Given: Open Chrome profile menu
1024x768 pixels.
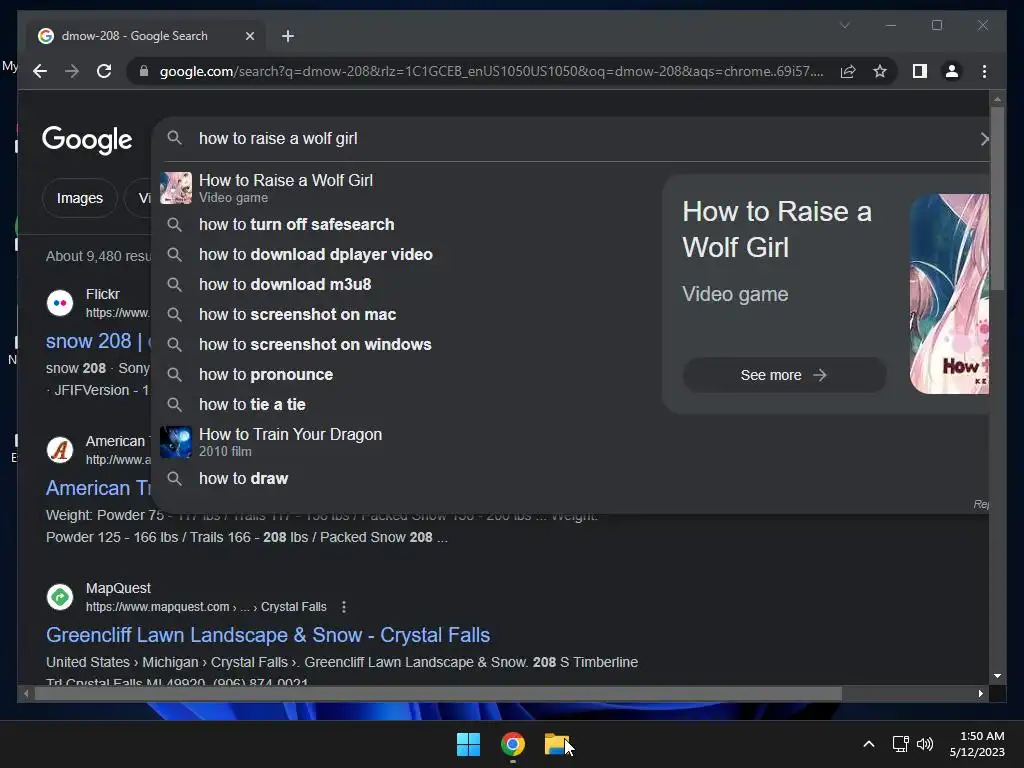Looking at the screenshot, I should 952,71.
